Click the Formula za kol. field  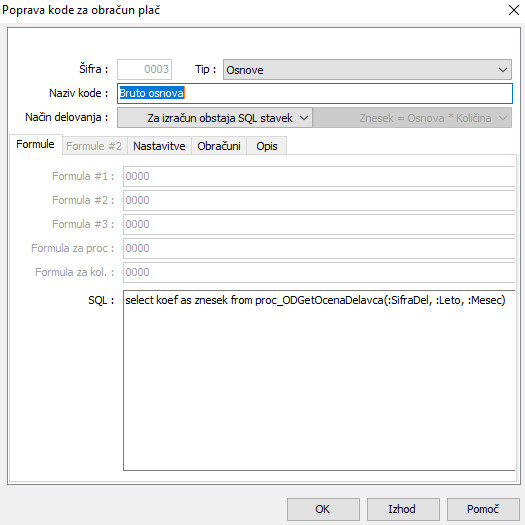click(x=319, y=273)
